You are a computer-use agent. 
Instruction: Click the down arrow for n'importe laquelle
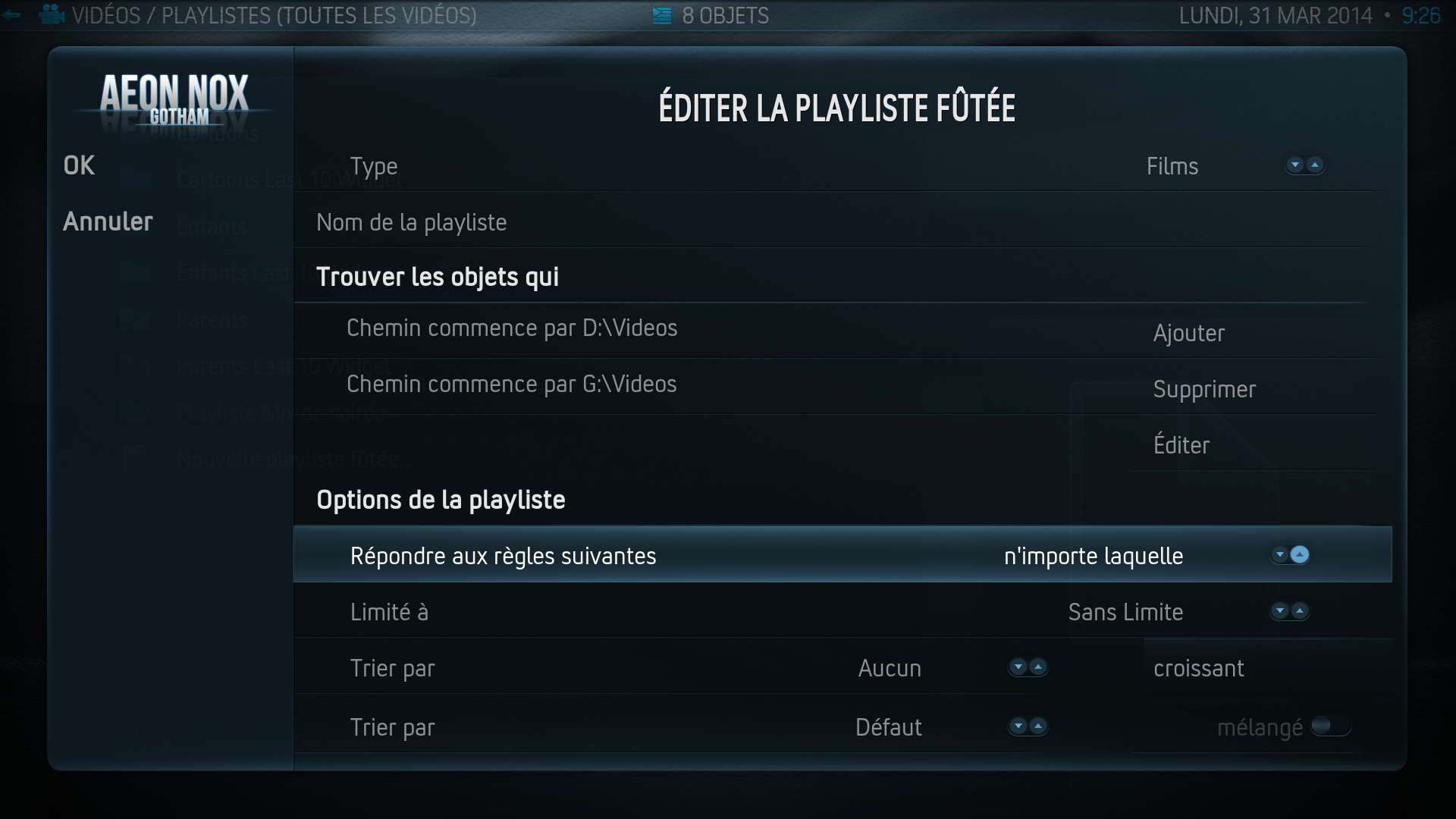coord(1280,555)
